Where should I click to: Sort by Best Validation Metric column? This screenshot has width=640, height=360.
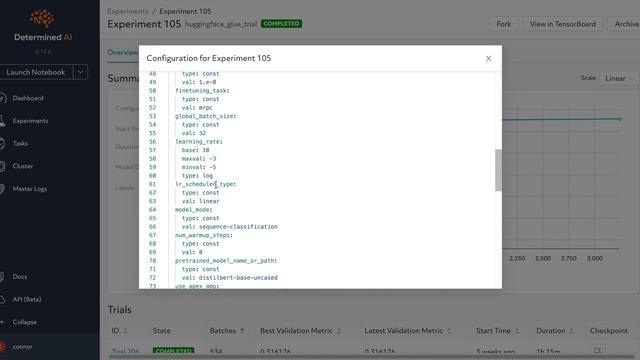[x=300, y=331]
